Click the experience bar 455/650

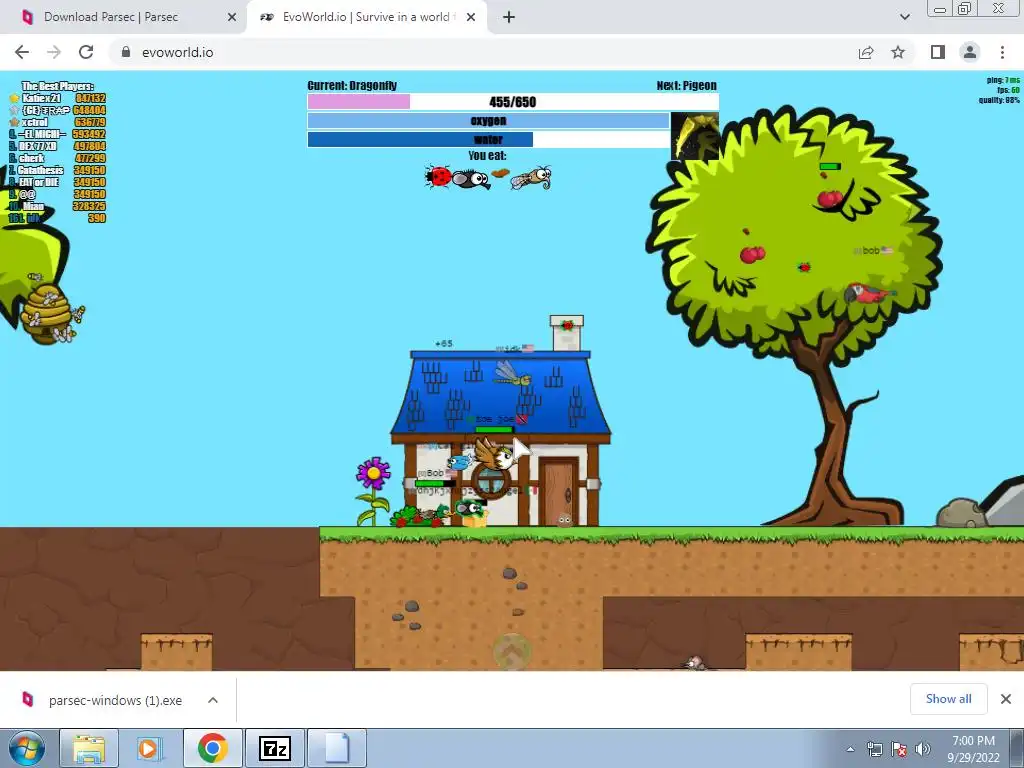(513, 101)
